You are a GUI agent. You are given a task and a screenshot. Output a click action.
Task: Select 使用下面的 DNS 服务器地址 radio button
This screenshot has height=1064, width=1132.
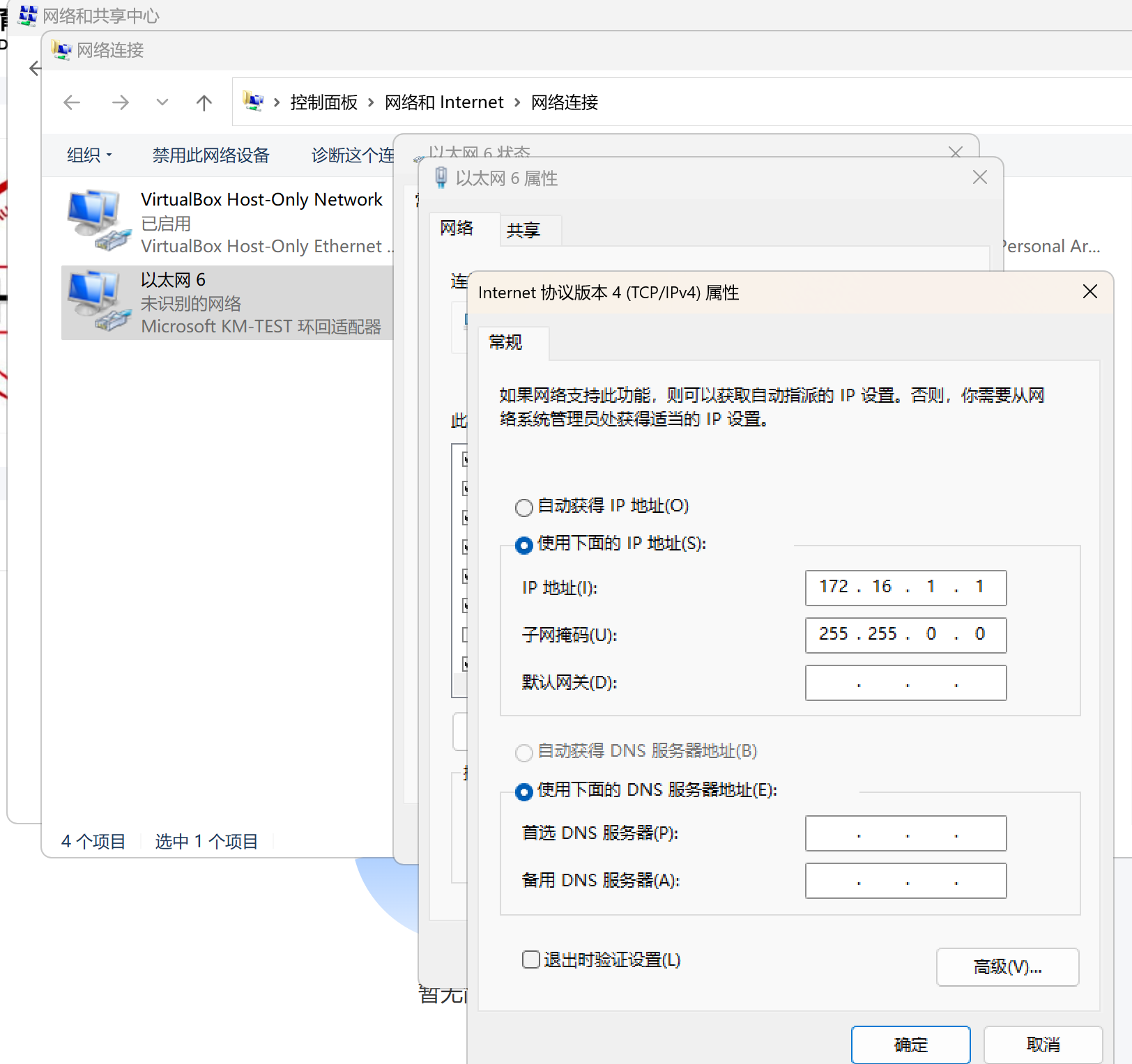click(x=524, y=792)
